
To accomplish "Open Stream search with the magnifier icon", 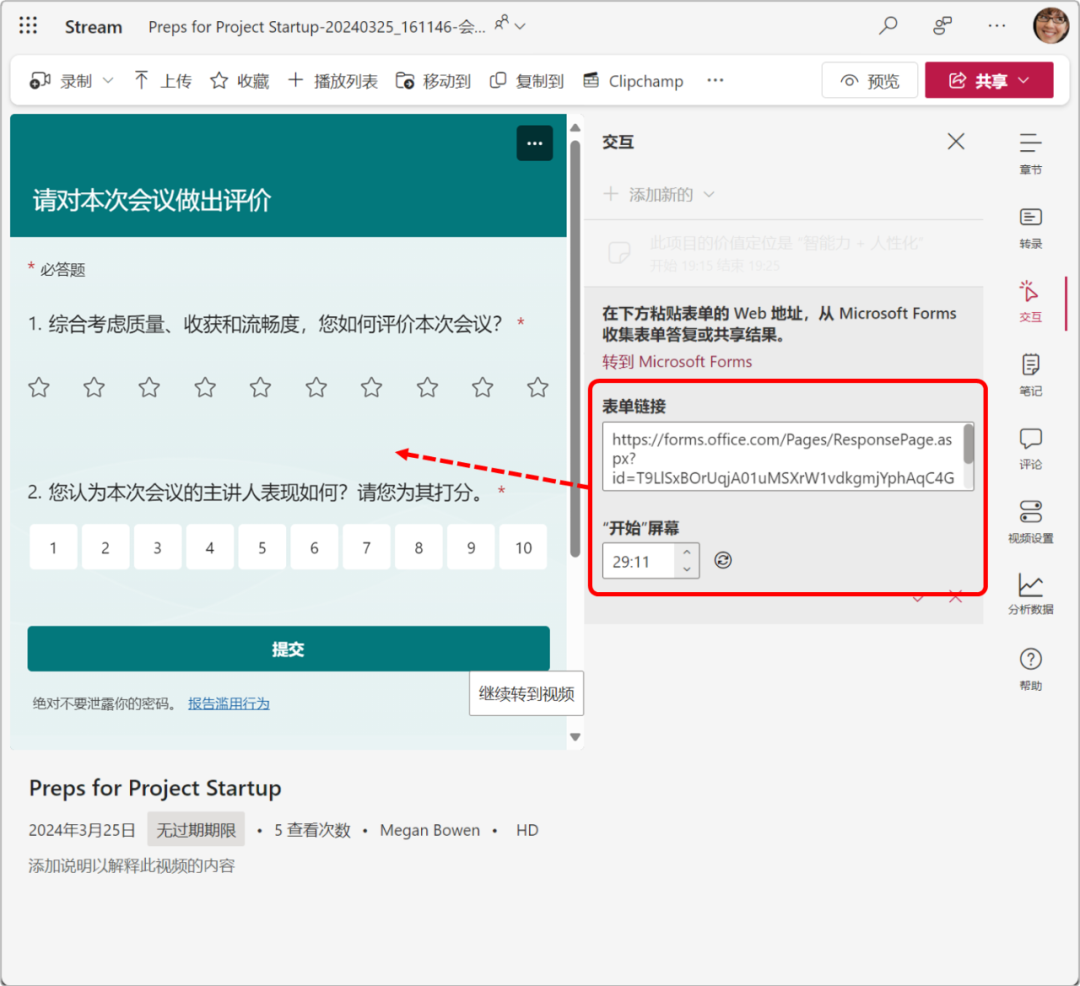I will (888, 26).
